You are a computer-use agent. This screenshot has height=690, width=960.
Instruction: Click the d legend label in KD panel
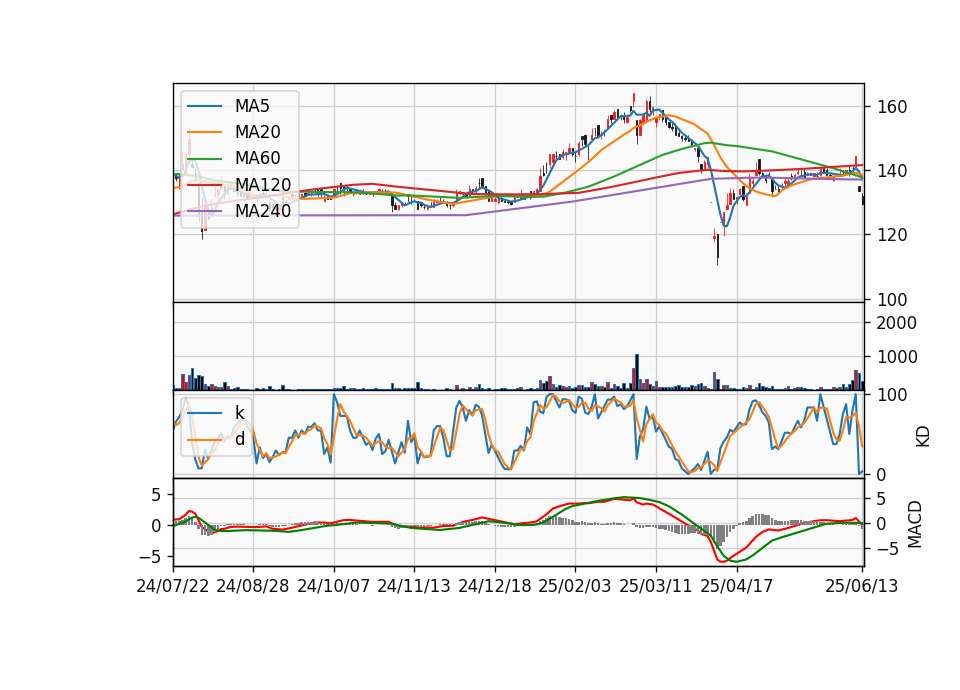pos(240,438)
